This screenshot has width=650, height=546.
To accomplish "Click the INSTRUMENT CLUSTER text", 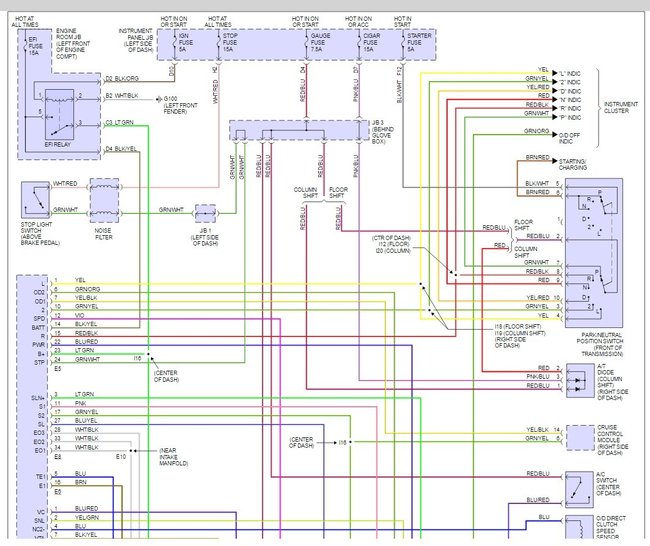I will (x=621, y=107).
